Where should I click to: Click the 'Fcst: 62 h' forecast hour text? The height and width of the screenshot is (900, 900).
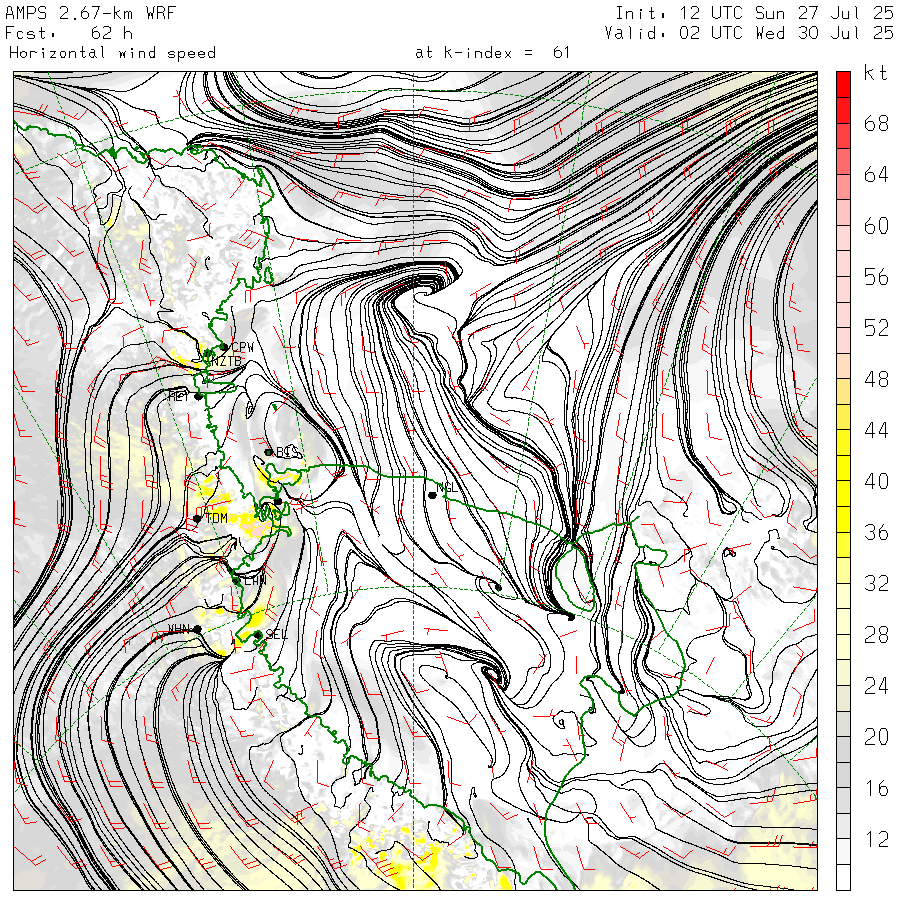tap(69, 33)
